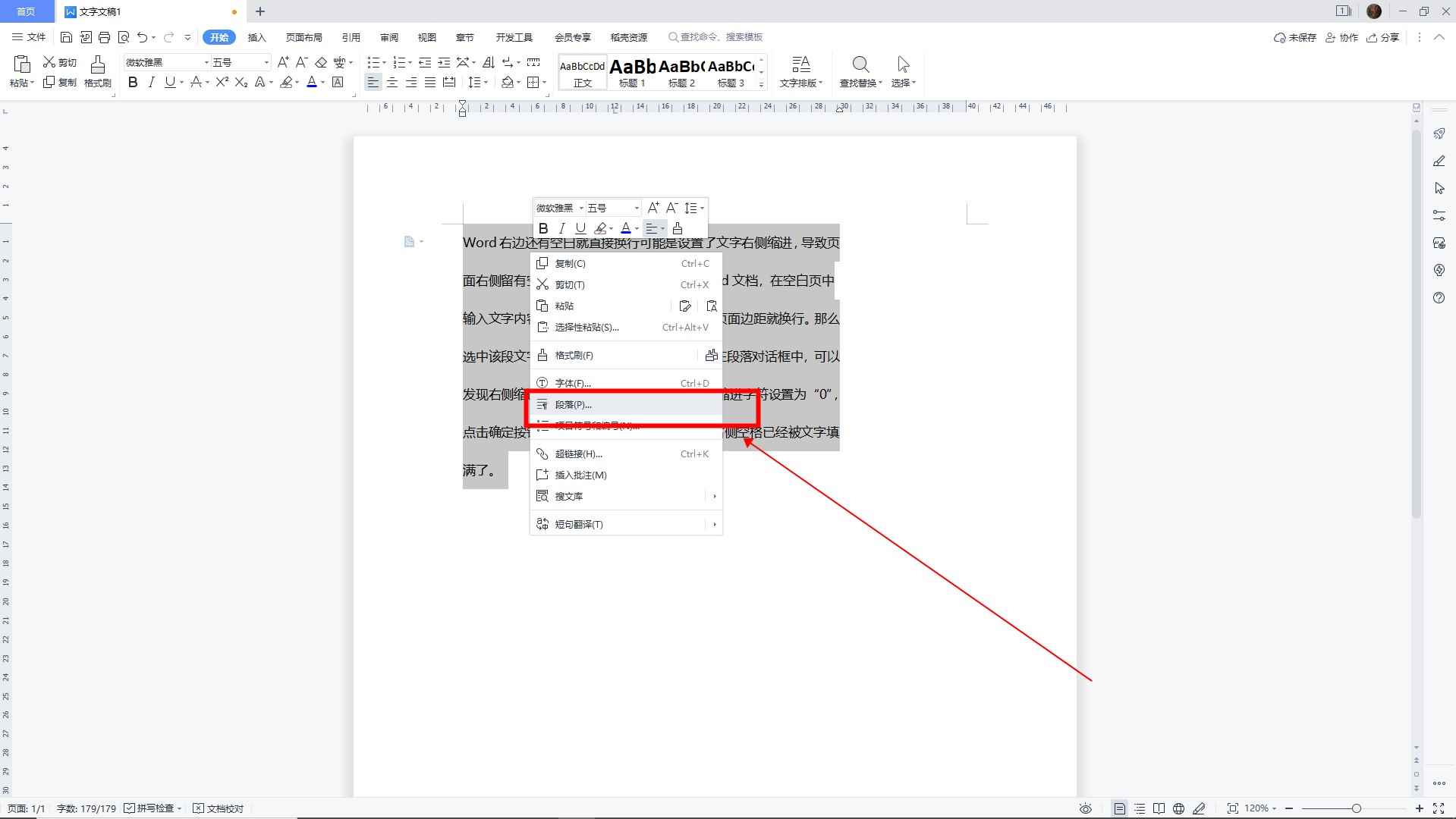Click the full-screen icon in status bar

1440,808
